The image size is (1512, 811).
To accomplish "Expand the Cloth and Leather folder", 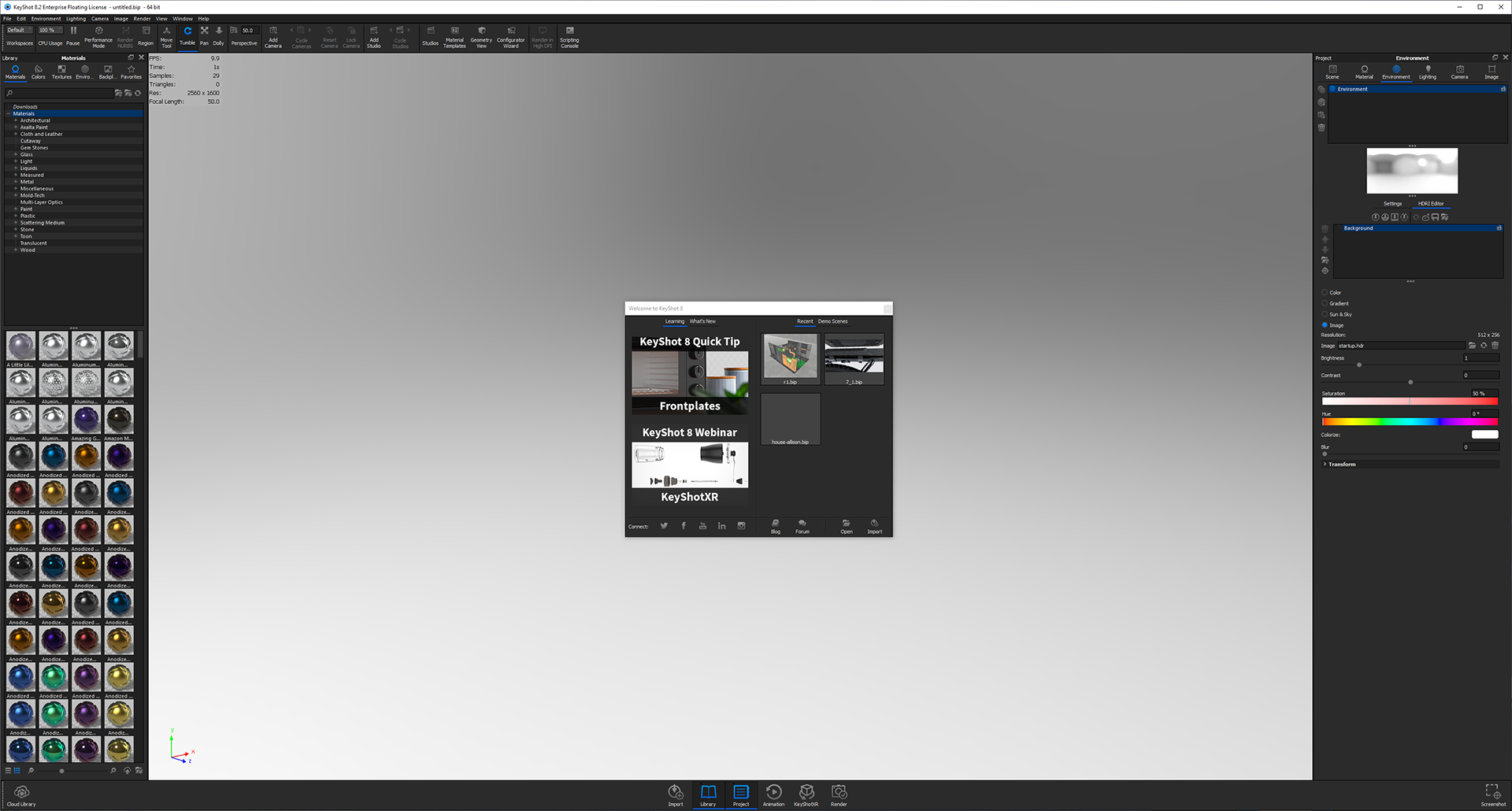I will coord(16,134).
